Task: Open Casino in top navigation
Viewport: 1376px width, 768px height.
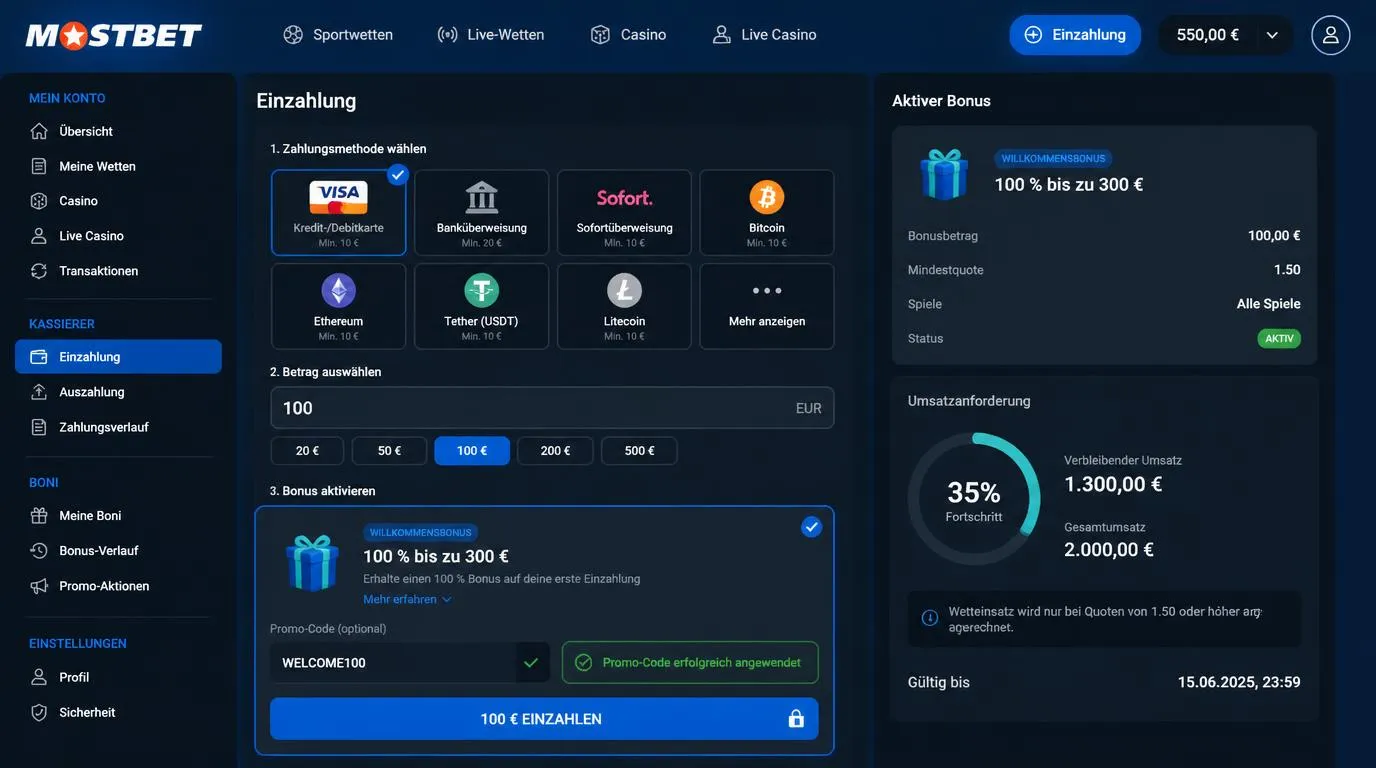Action: (628, 35)
